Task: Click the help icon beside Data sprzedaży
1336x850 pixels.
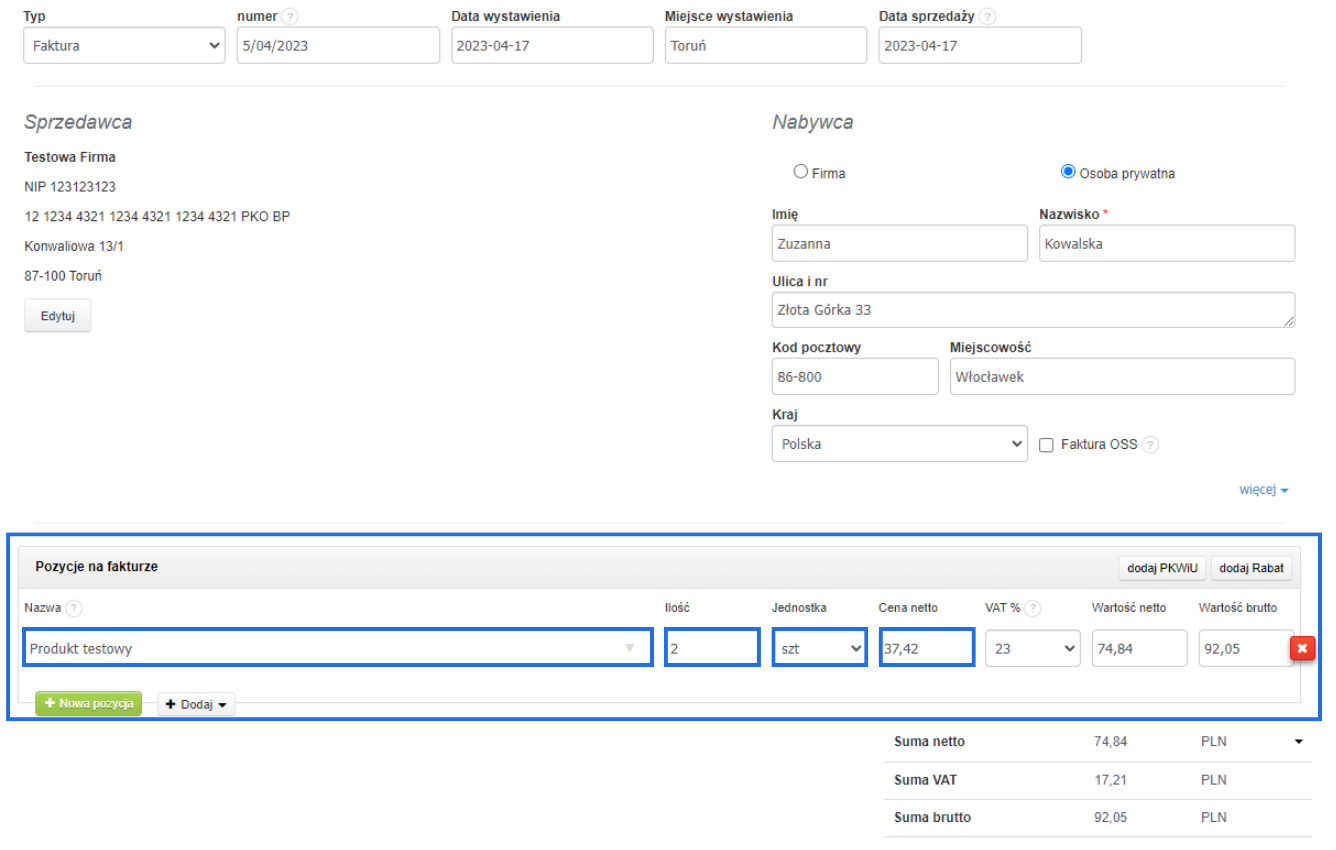Action: coord(988,17)
